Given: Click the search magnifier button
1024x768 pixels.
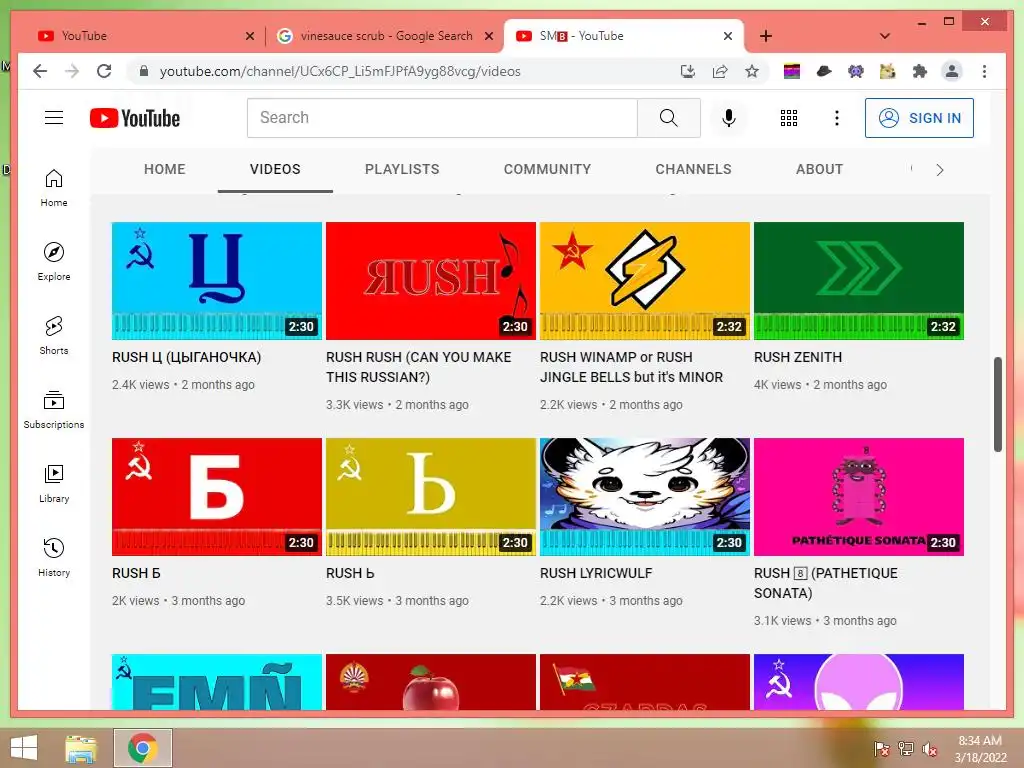Looking at the screenshot, I should click(x=669, y=118).
